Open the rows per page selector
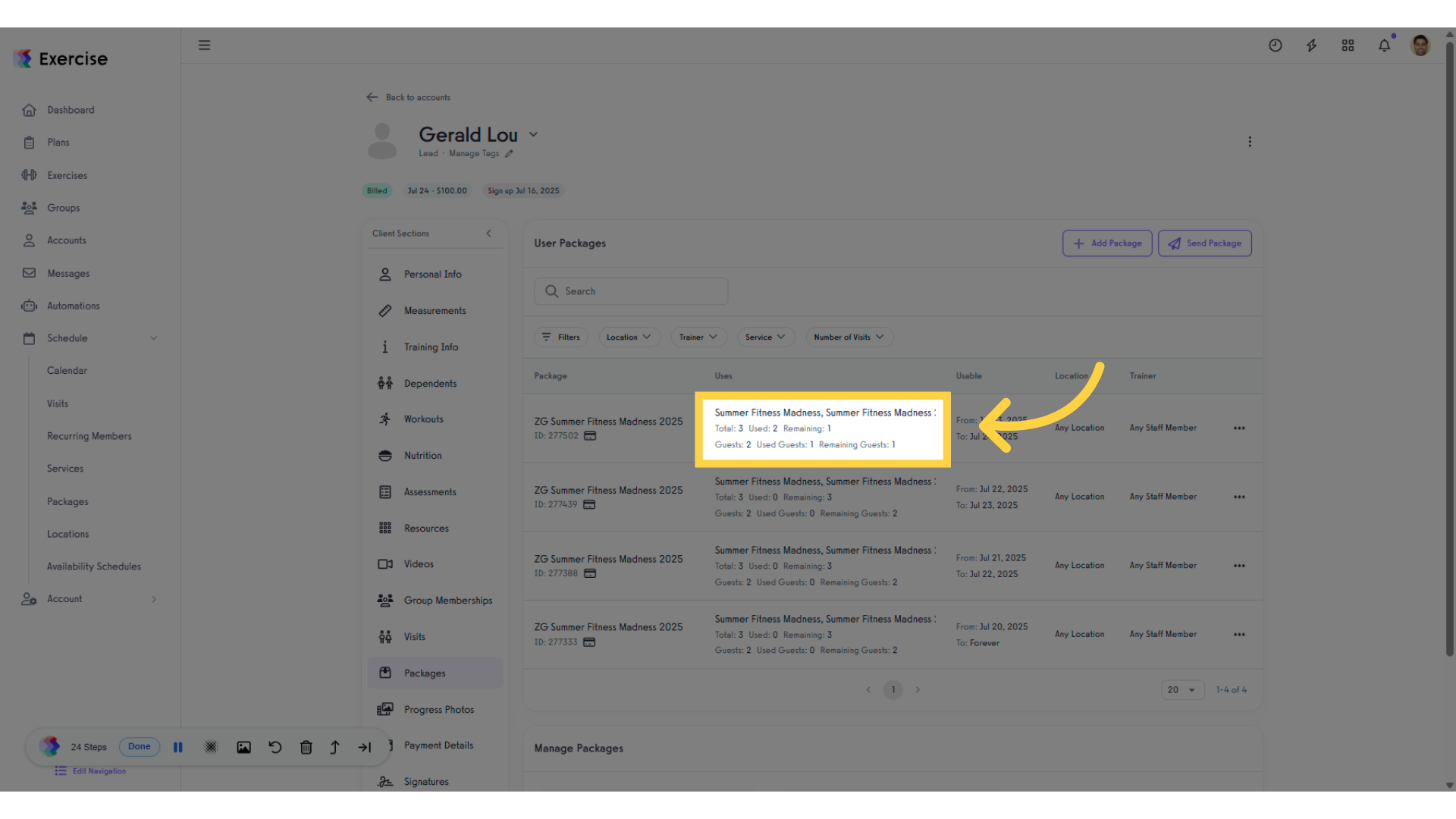 (1182, 690)
